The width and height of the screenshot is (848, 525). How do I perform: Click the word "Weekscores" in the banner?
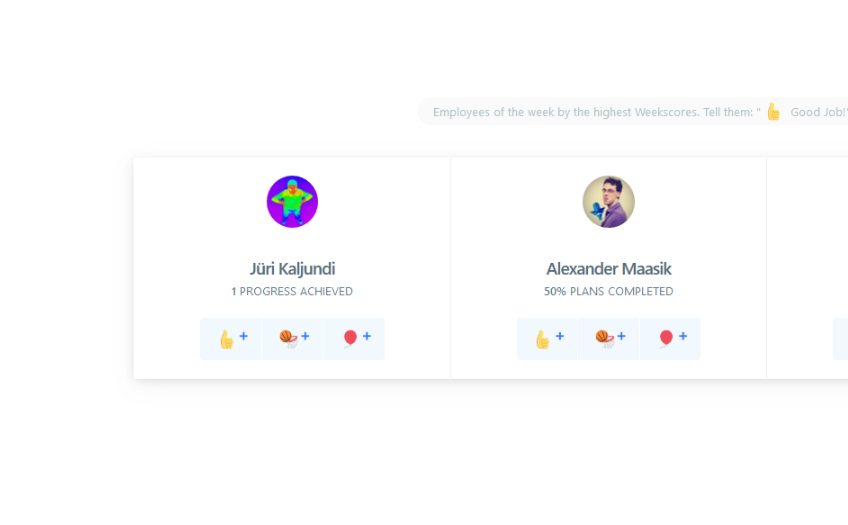666,112
